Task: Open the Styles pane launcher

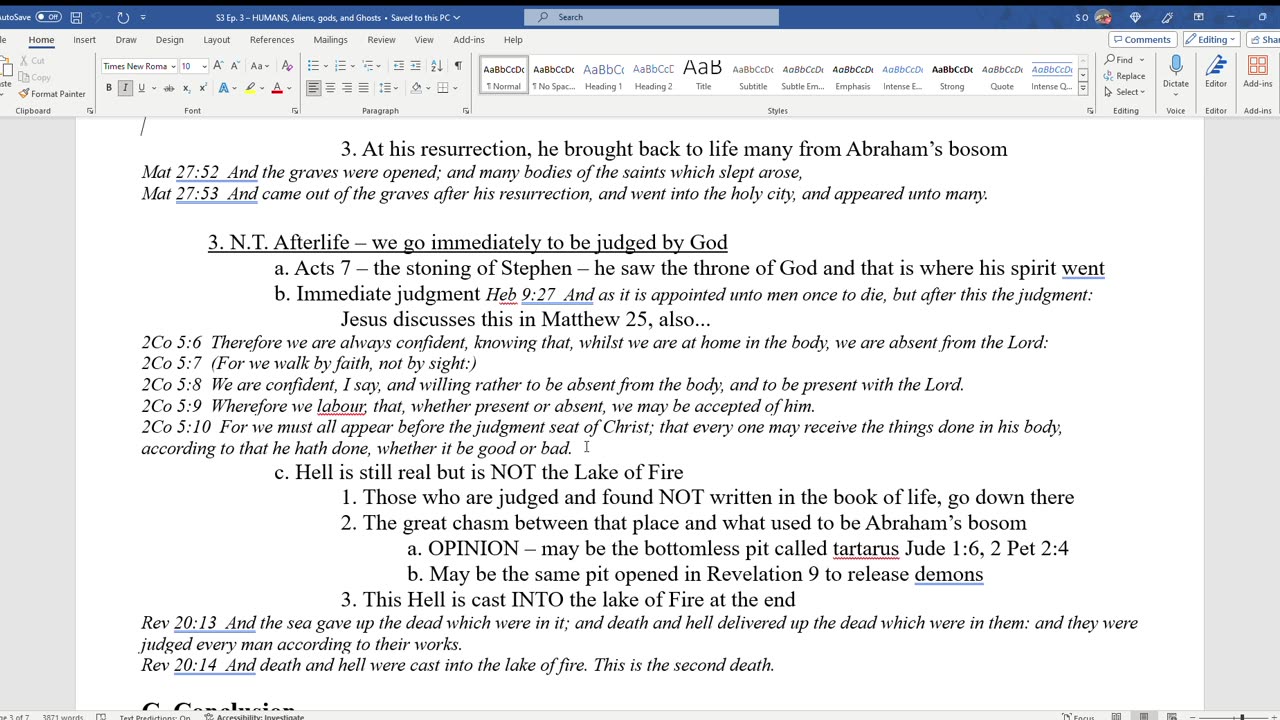Action: [1090, 111]
